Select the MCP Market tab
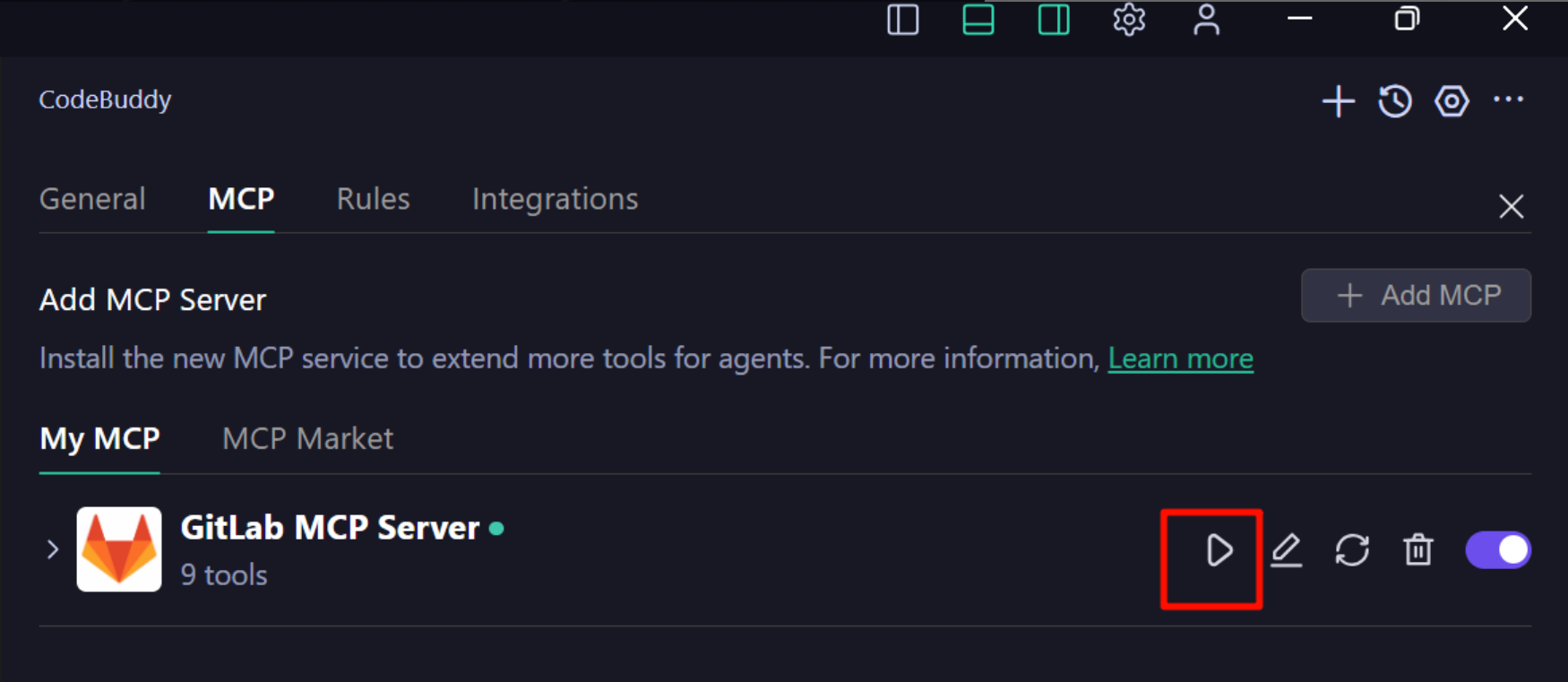The height and width of the screenshot is (682, 1568). tap(307, 439)
